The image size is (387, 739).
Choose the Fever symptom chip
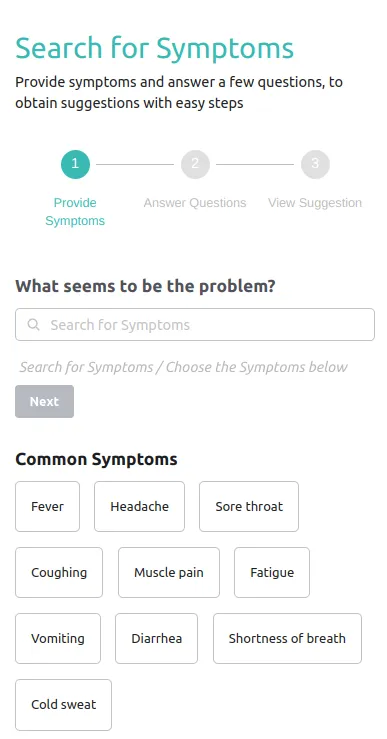[47, 507]
